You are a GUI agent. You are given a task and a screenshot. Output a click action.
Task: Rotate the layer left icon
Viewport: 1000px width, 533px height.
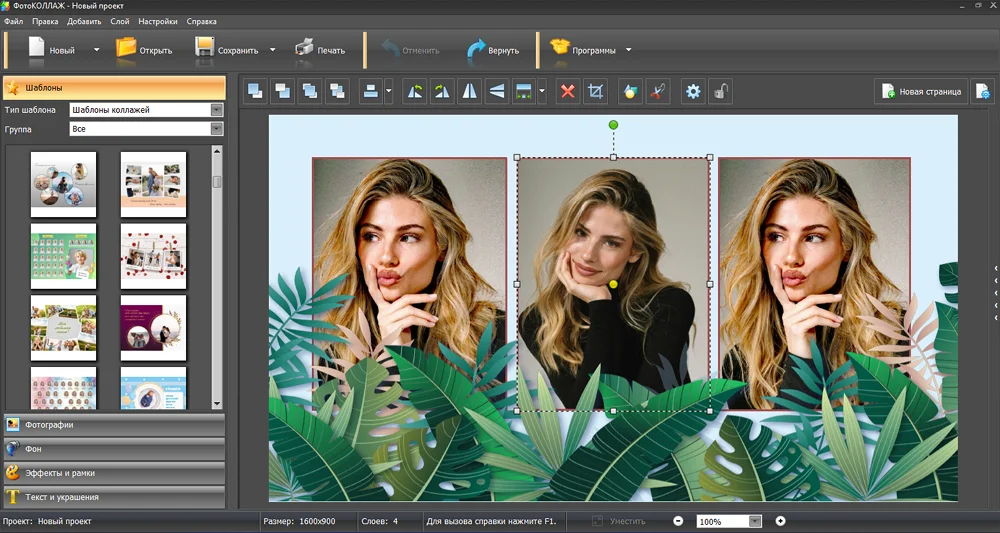(415, 92)
